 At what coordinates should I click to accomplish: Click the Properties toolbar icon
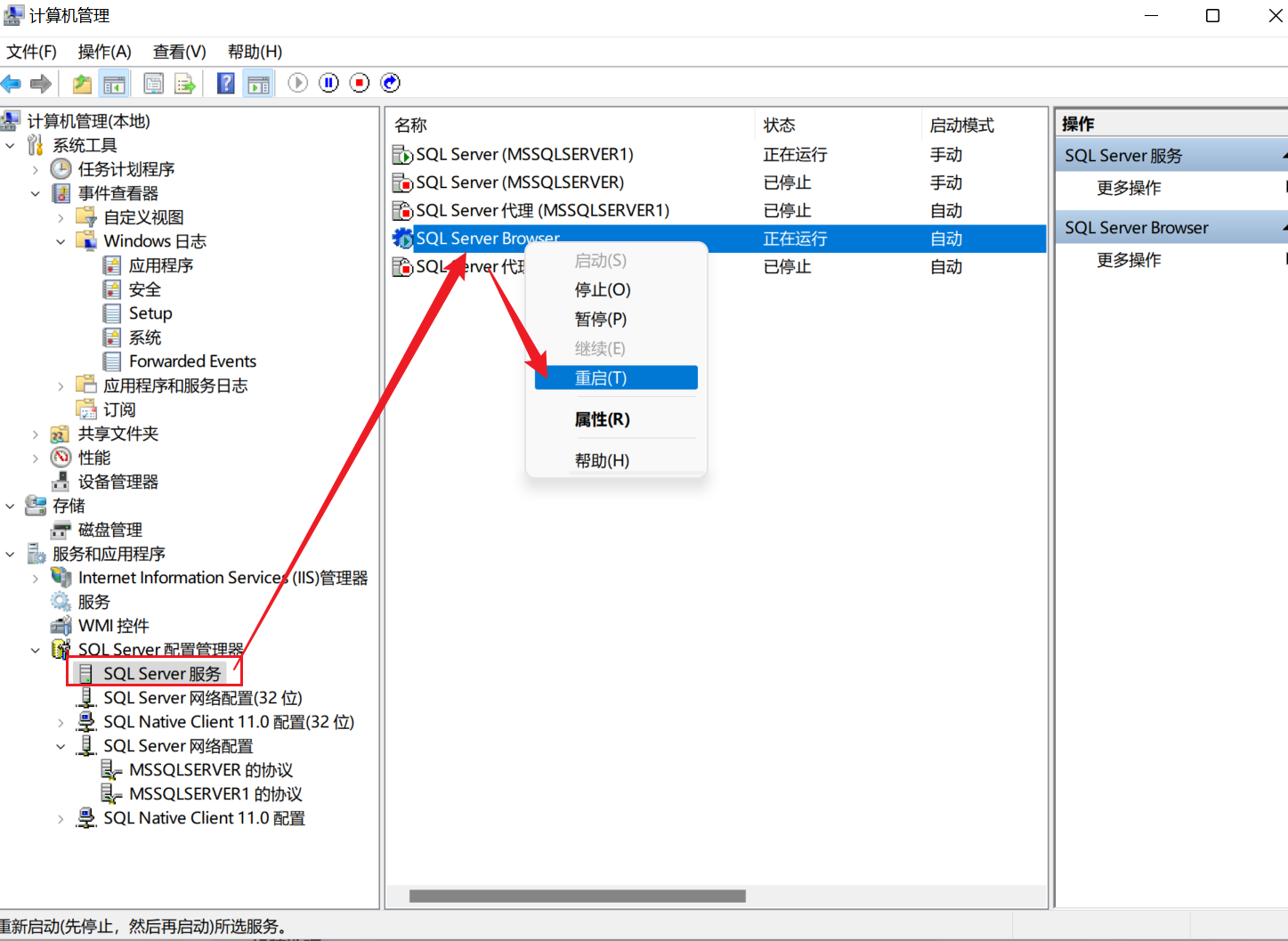pos(154,84)
